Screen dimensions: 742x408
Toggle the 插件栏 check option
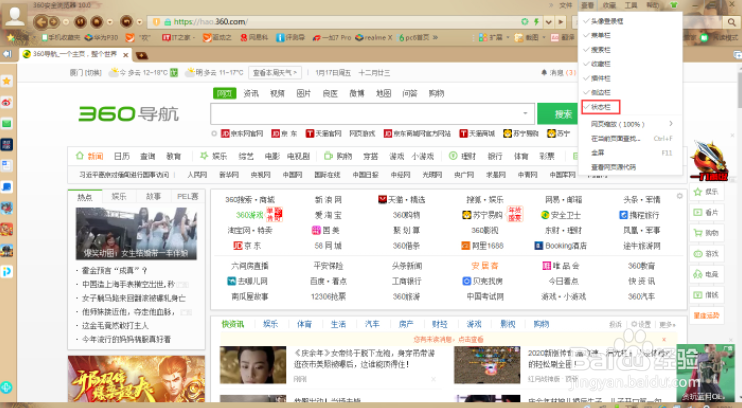[630, 78]
